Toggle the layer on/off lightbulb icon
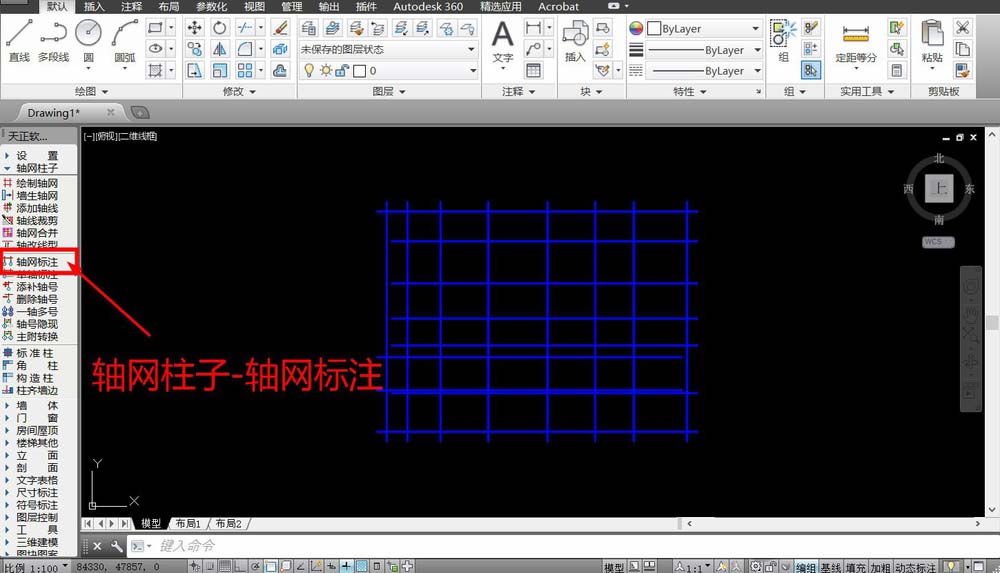Viewport: 1000px width, 573px height. coord(309,70)
